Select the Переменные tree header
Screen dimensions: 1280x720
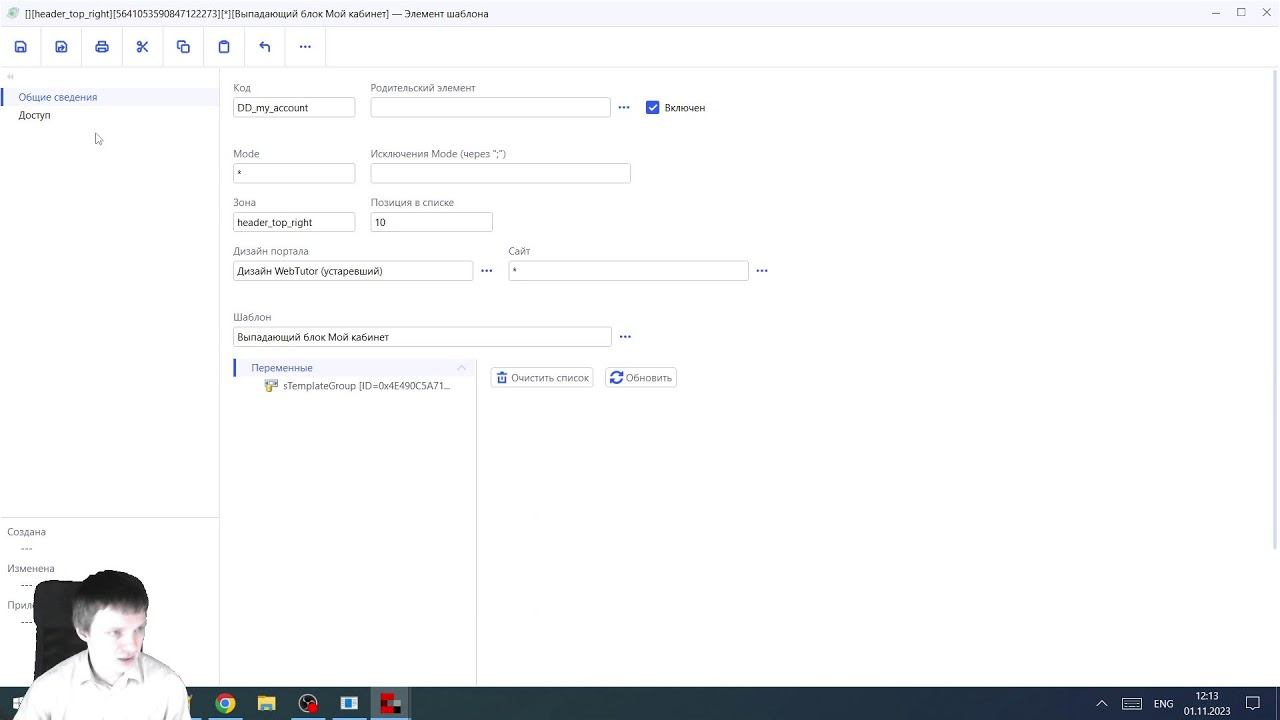coord(282,368)
